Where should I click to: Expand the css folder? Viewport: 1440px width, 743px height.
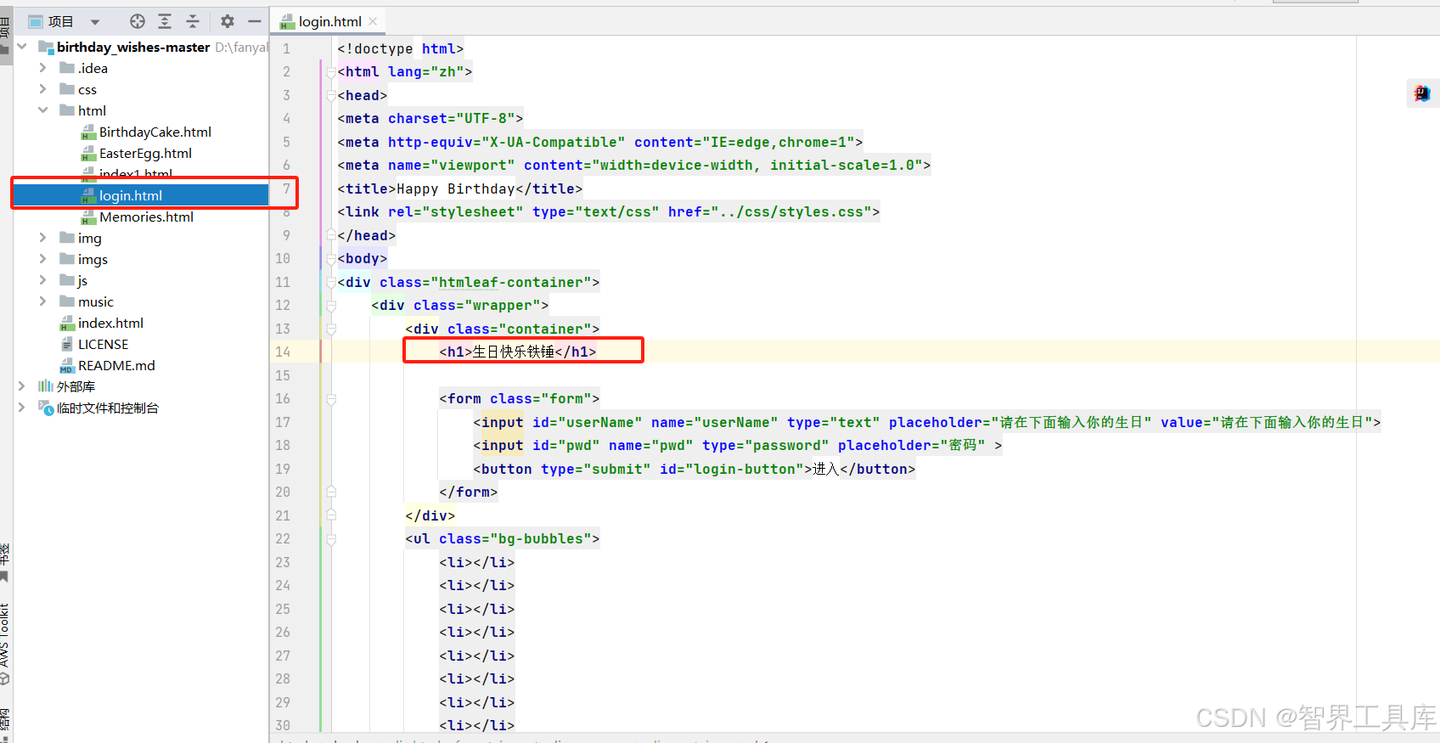pos(43,89)
